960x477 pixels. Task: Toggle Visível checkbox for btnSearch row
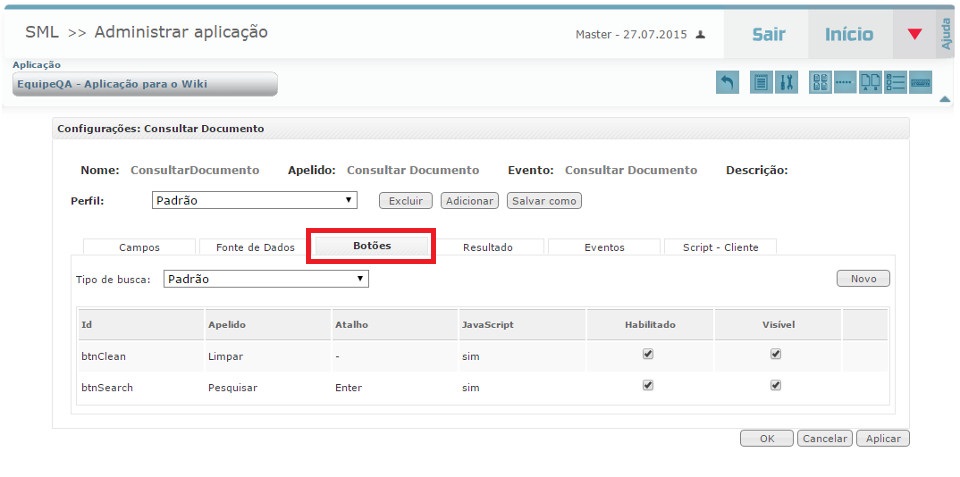pos(776,386)
